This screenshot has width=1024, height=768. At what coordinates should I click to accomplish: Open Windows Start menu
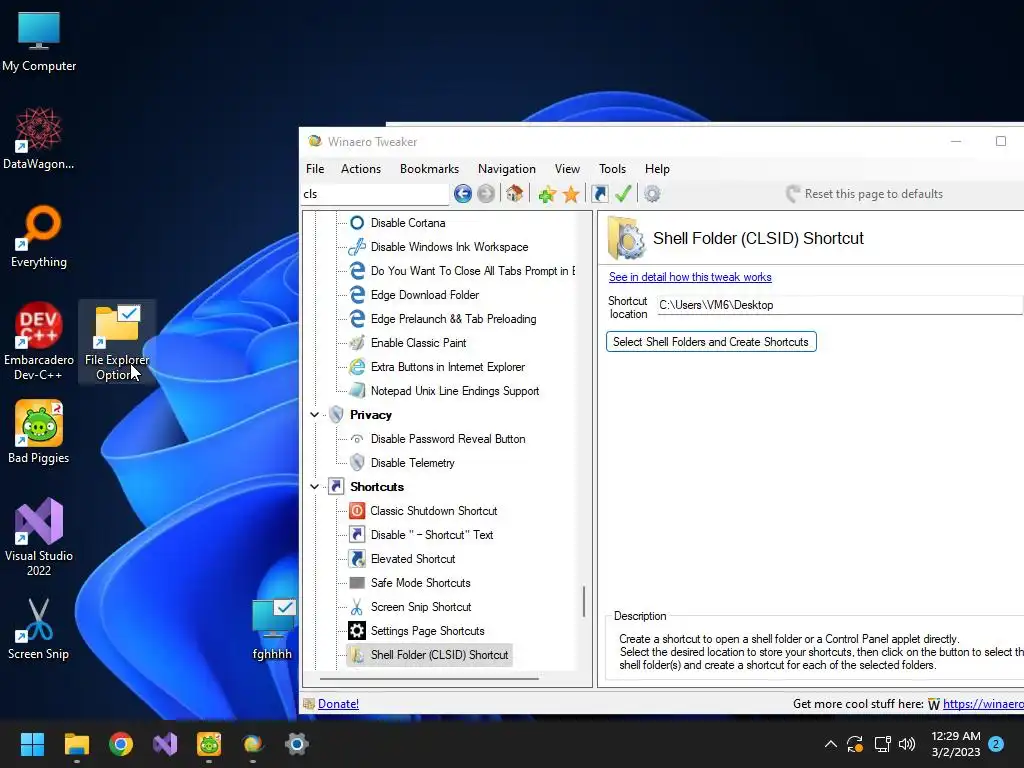(x=32, y=744)
